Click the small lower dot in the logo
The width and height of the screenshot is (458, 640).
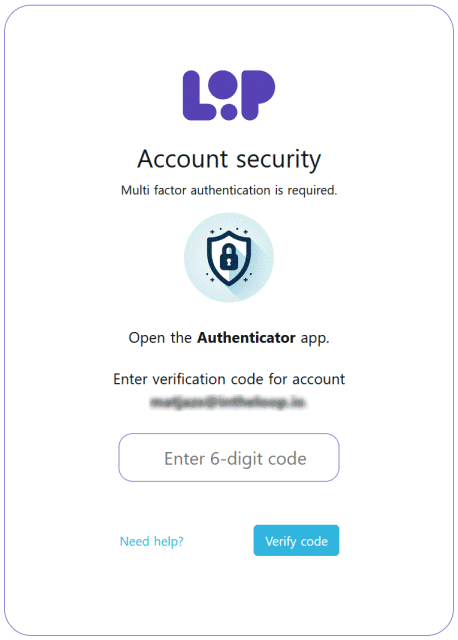coord(229,112)
